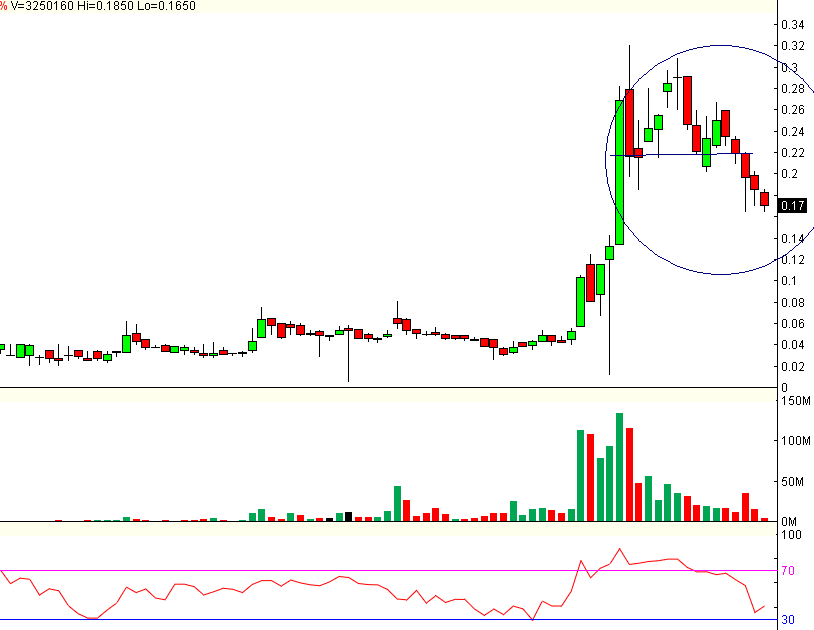Click the 0.02 price axis label
This screenshot has width=814, height=630.
coord(793,366)
